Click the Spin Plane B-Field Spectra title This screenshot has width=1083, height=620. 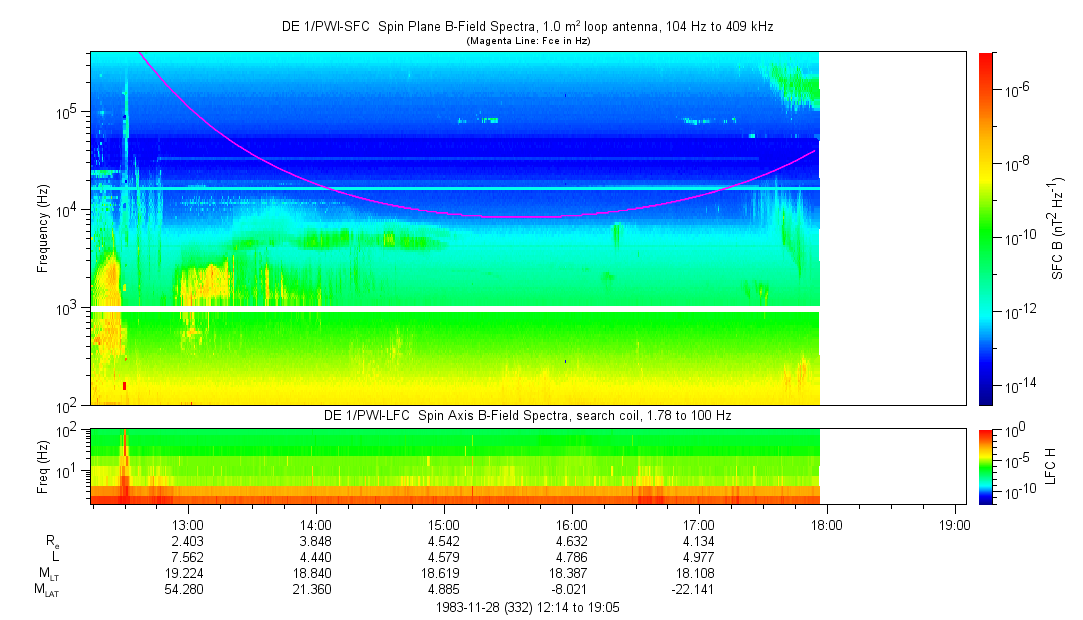click(x=526, y=27)
